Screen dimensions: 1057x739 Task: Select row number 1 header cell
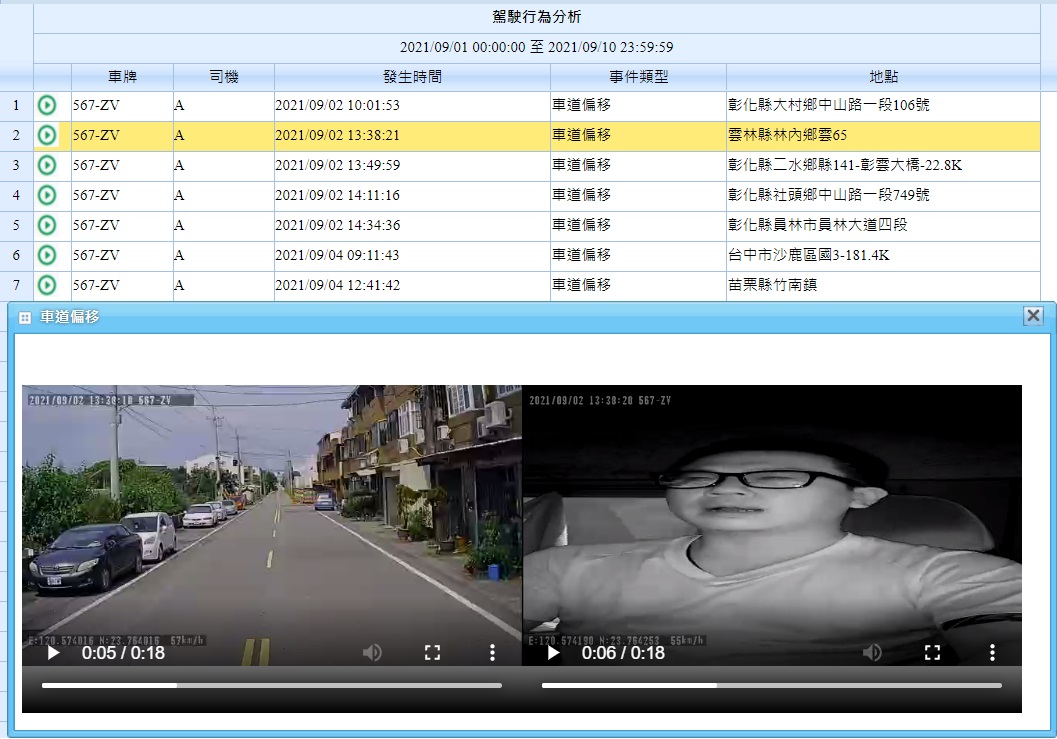[x=16, y=105]
